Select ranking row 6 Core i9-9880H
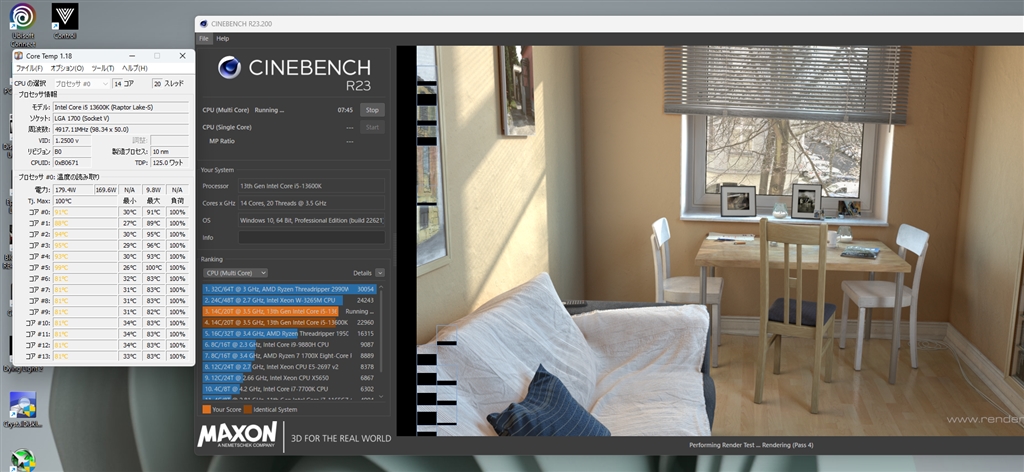The width and height of the screenshot is (1024, 472). coord(289,345)
